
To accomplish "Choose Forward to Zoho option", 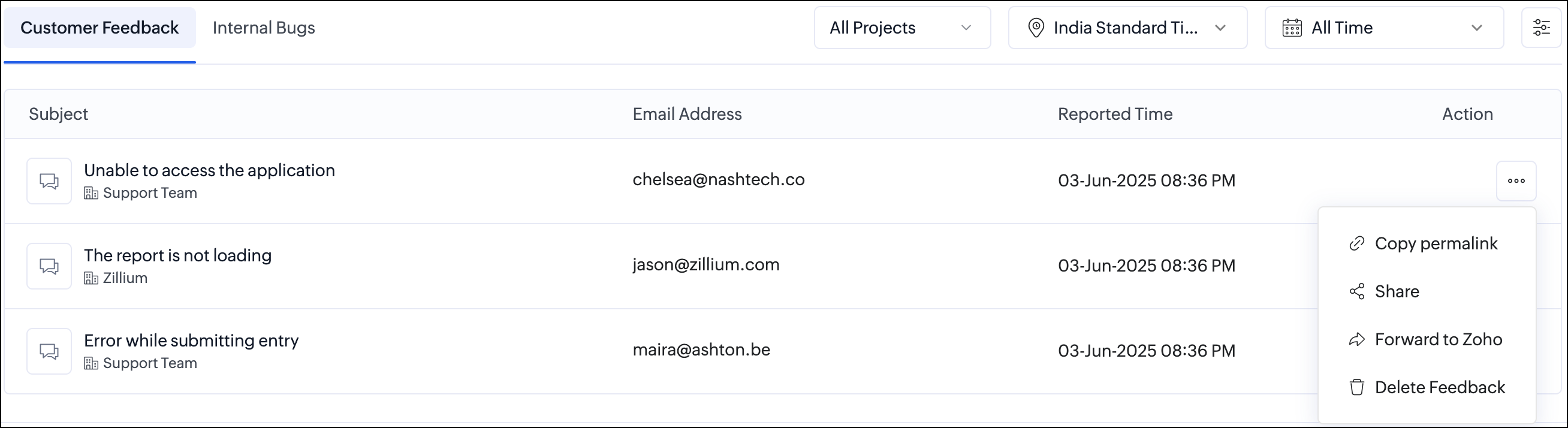I will pyautogui.click(x=1438, y=340).
